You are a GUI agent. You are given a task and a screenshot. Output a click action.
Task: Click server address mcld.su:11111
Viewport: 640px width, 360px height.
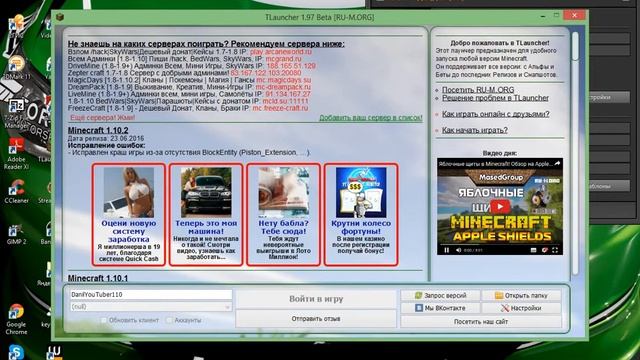click(285, 101)
